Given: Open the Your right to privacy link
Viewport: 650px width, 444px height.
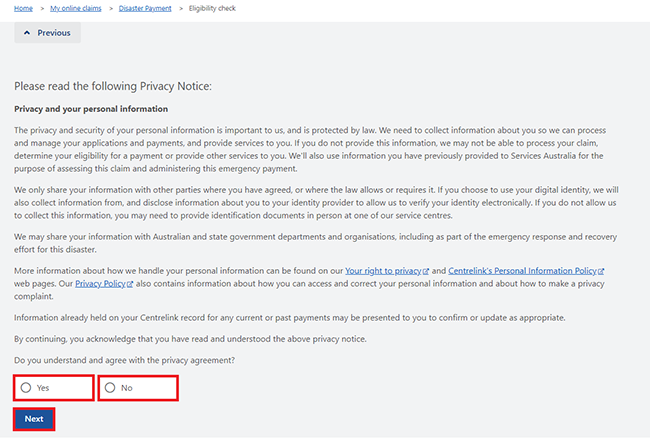Looking at the screenshot, I should [383, 271].
